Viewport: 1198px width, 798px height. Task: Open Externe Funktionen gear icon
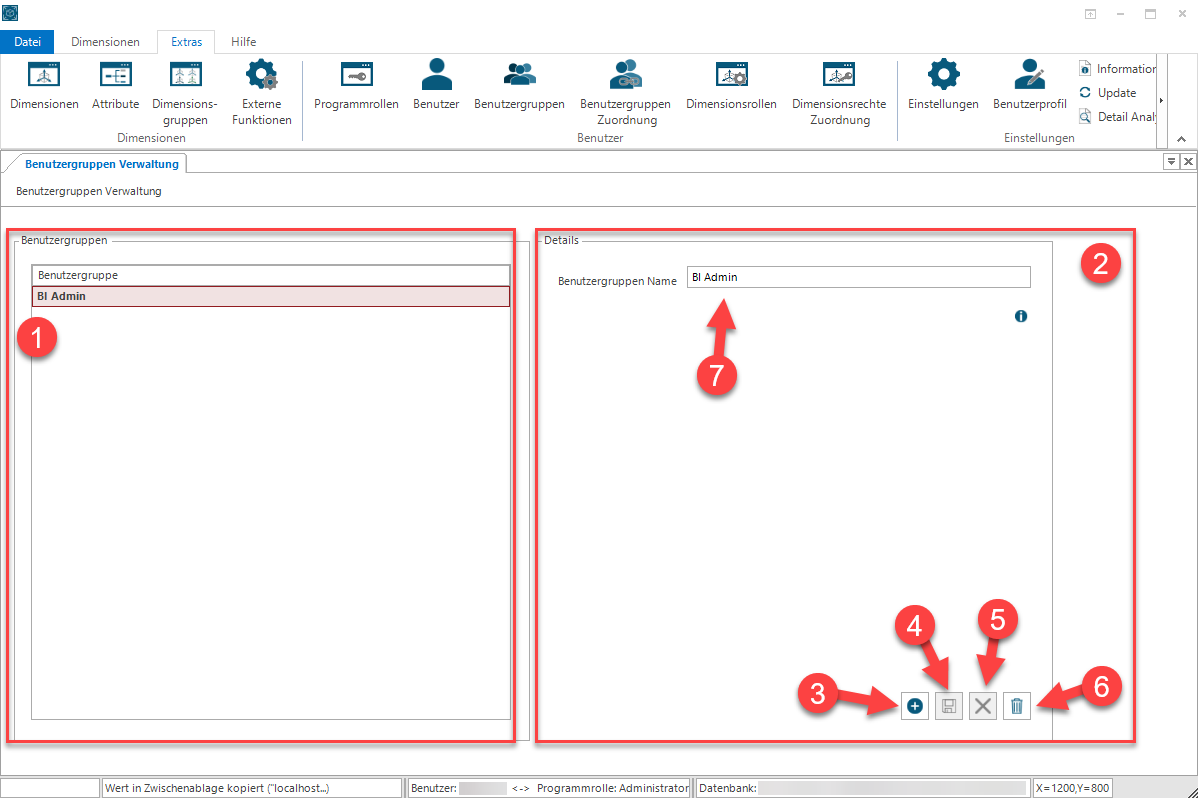261,75
